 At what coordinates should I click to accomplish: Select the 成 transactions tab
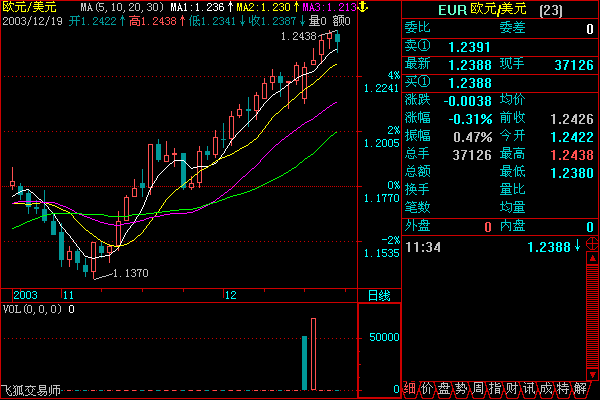pos(546,389)
